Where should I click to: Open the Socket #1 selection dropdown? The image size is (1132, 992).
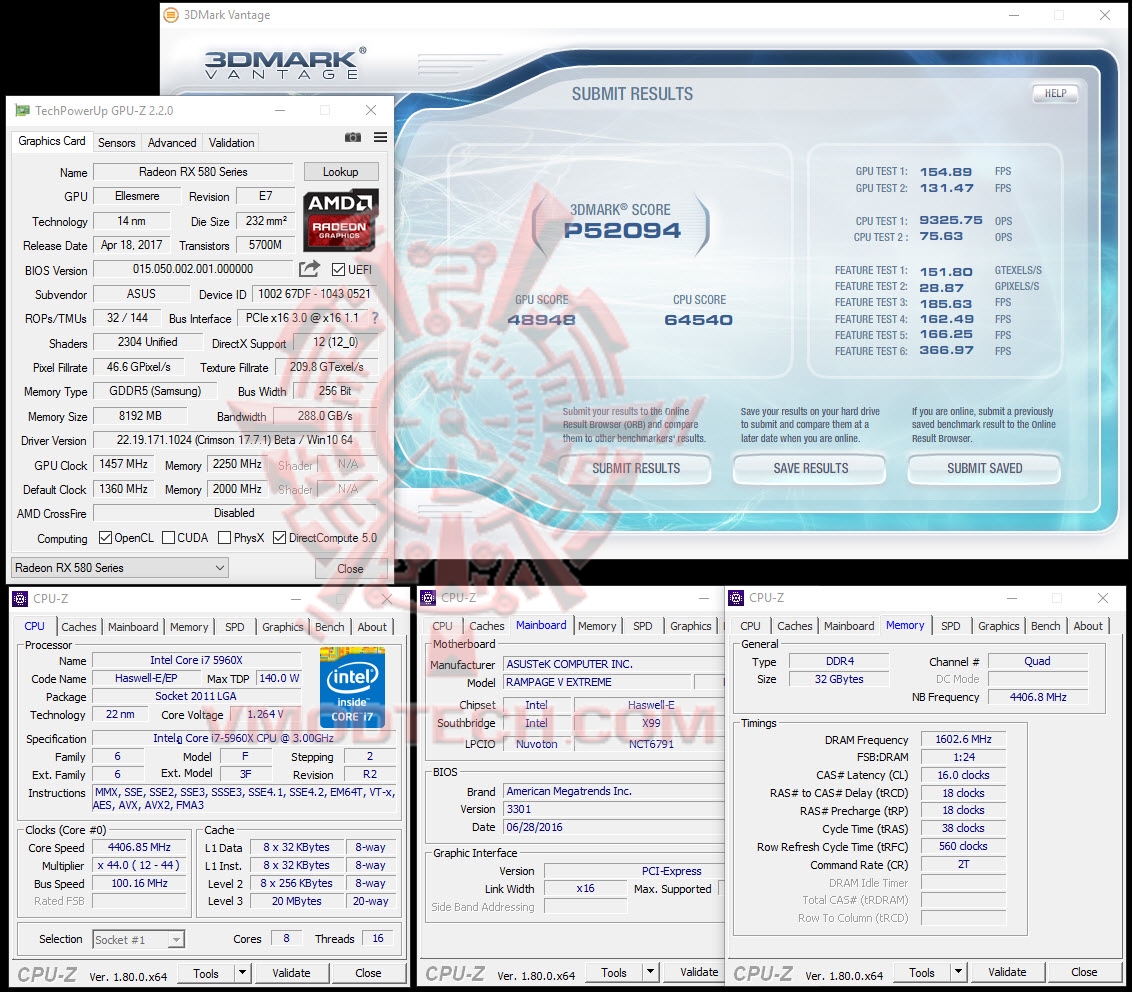coord(139,939)
